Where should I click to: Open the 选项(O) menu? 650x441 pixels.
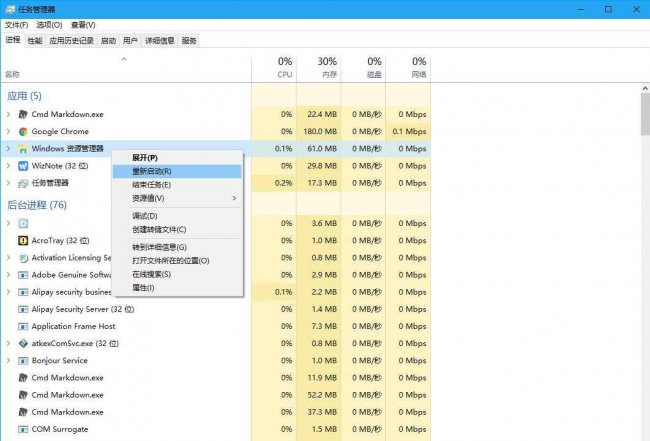click(49, 25)
